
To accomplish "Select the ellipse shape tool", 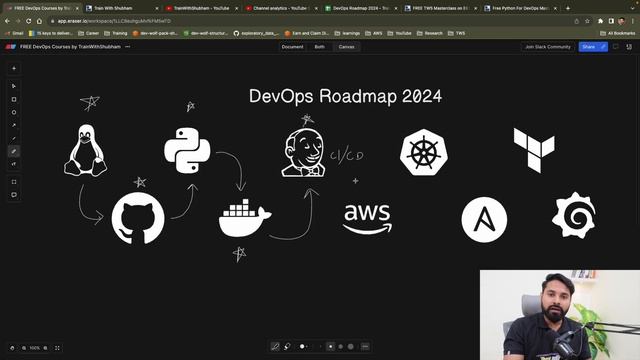I will click(14, 112).
